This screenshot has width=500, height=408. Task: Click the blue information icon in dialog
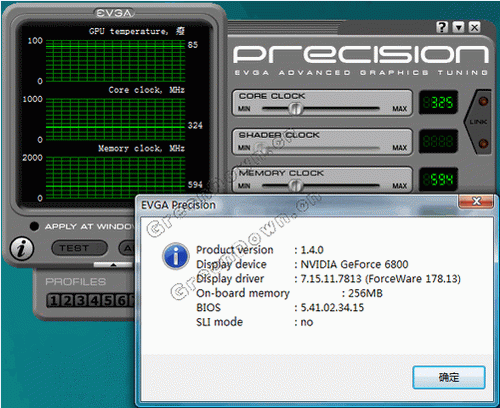coord(176,256)
